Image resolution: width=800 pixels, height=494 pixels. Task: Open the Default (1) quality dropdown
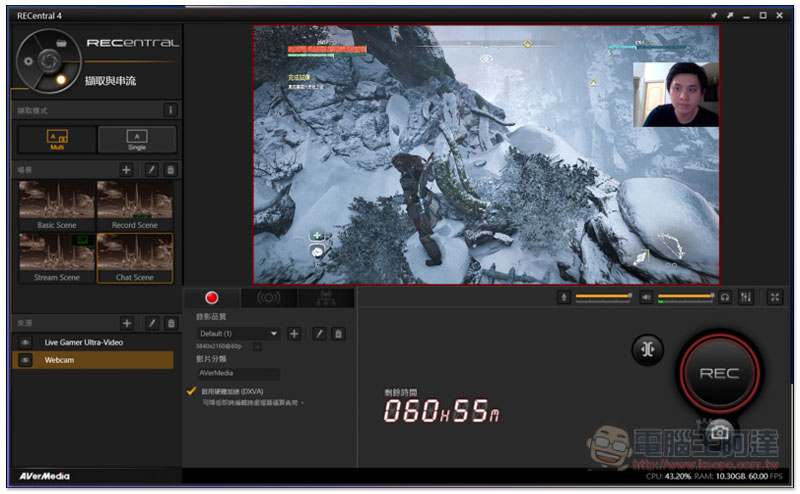238,334
